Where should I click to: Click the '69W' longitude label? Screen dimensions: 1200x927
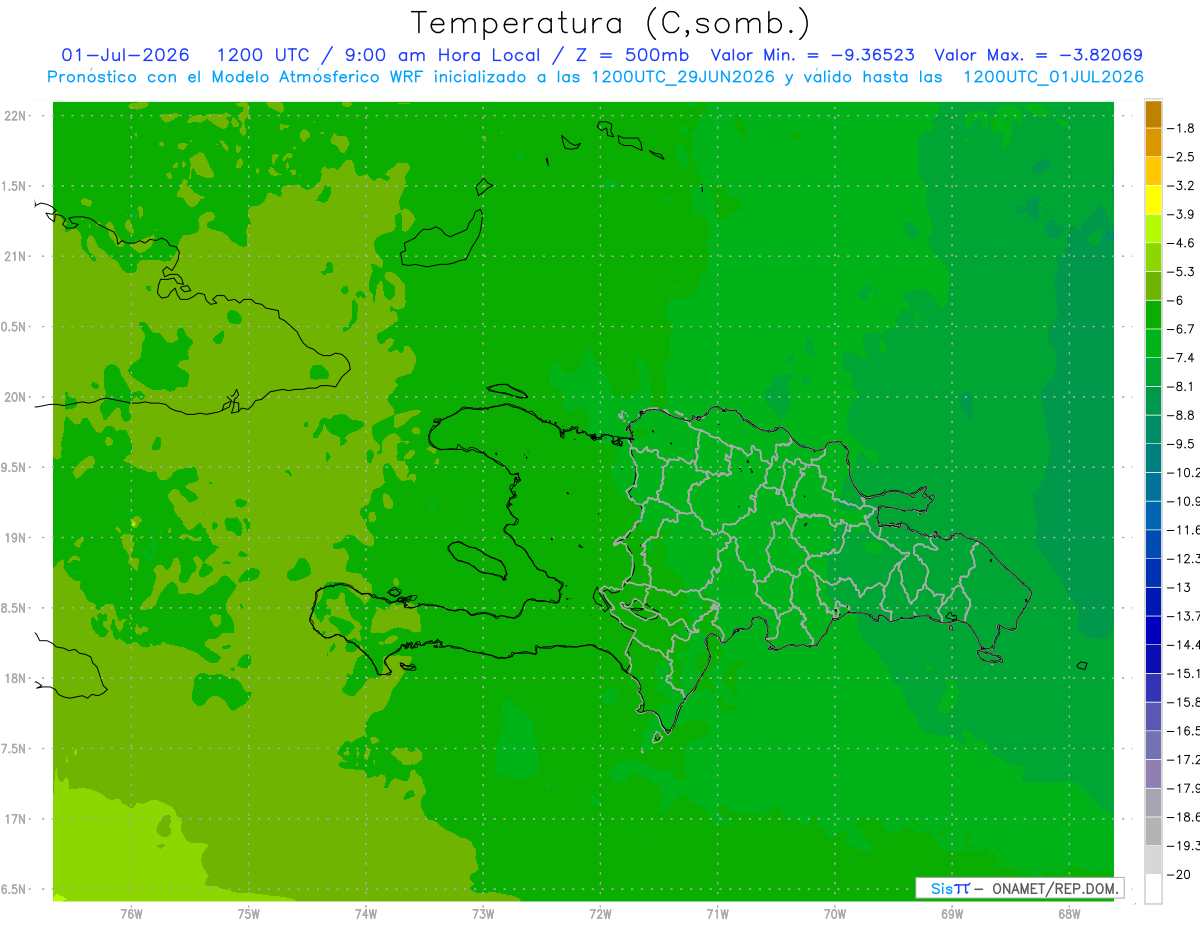pyautogui.click(x=951, y=914)
